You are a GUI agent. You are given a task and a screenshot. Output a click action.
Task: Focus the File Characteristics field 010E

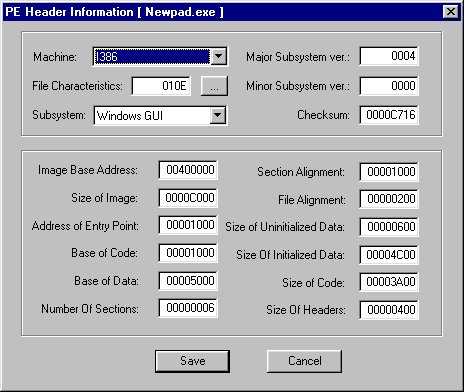point(161,86)
